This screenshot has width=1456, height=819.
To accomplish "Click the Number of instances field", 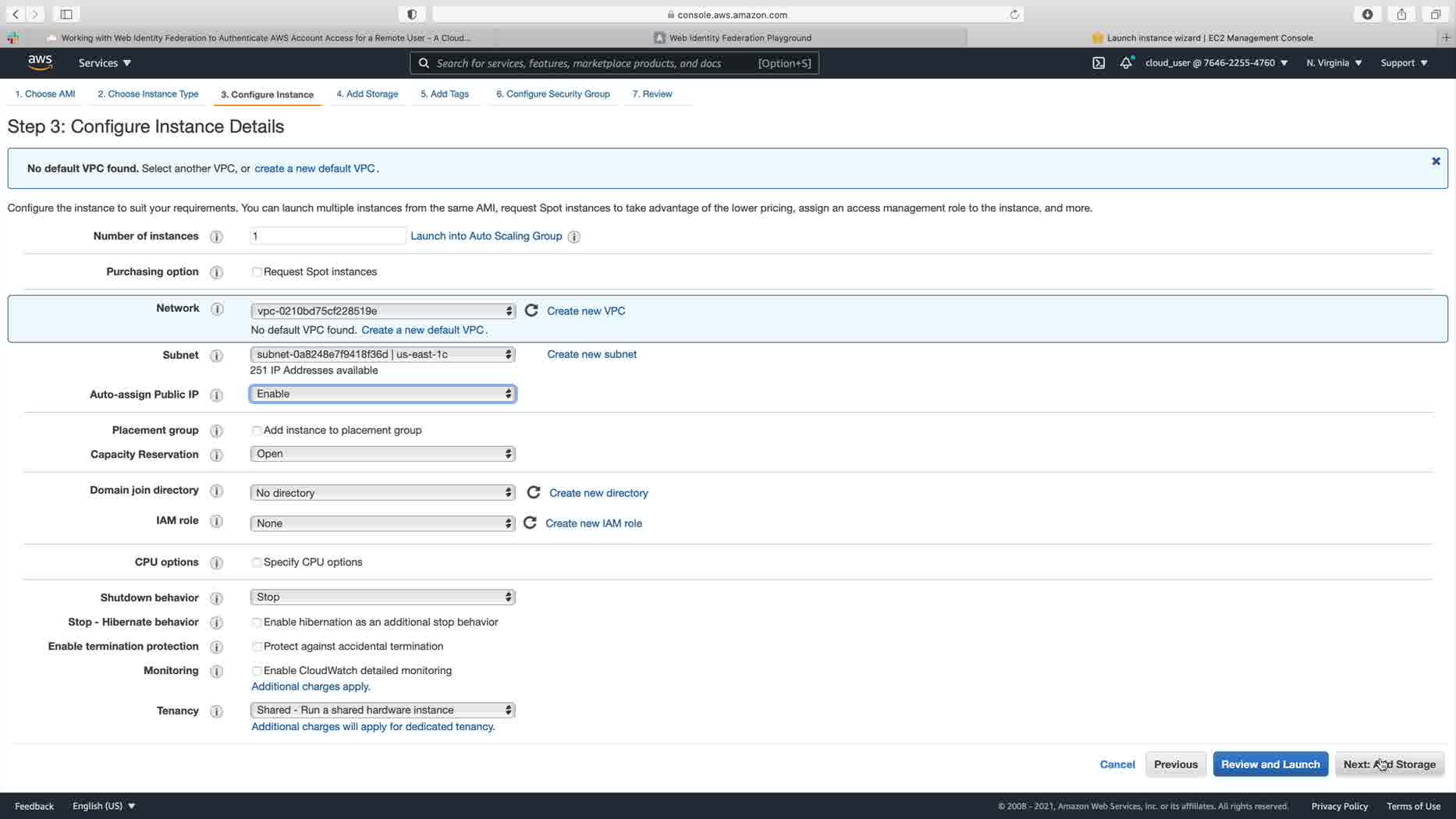I will click(328, 236).
